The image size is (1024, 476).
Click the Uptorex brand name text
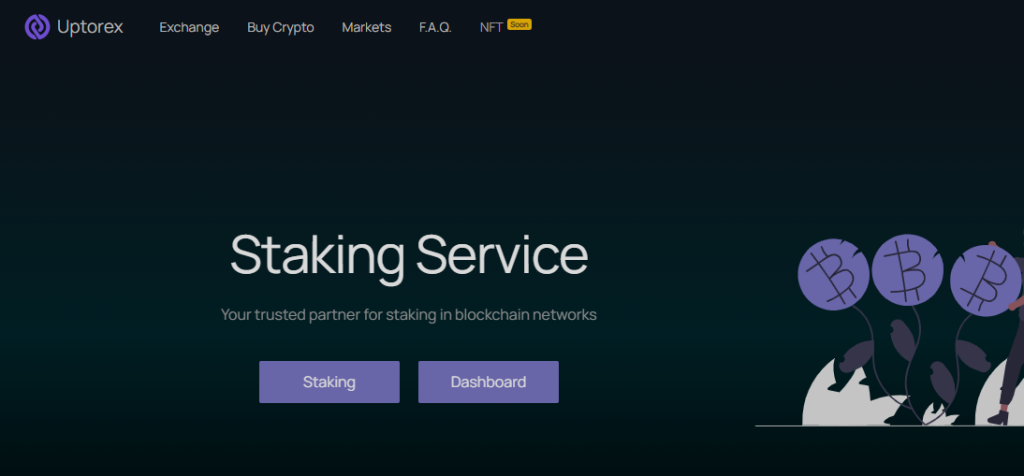point(90,27)
